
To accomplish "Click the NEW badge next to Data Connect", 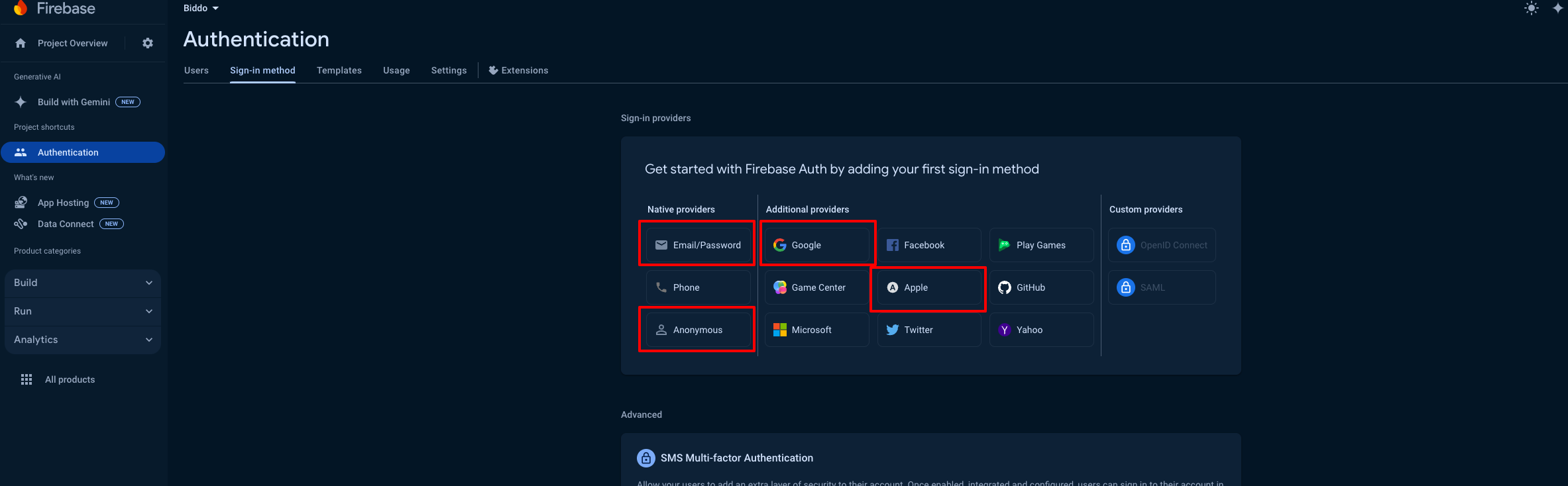I will (111, 224).
